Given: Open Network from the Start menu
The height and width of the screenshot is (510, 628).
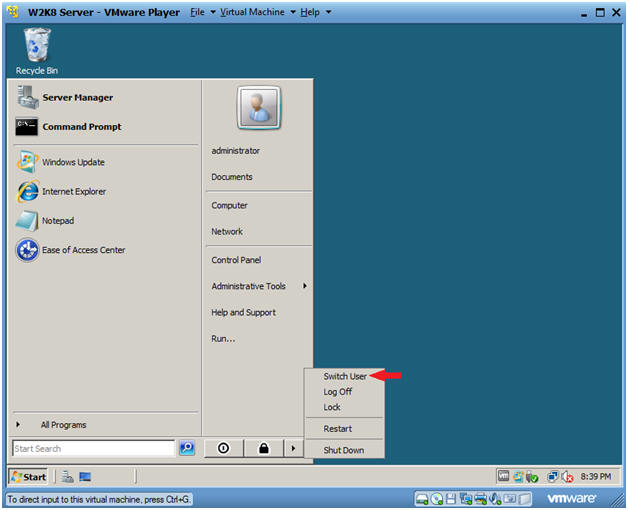Looking at the screenshot, I should [259, 231].
